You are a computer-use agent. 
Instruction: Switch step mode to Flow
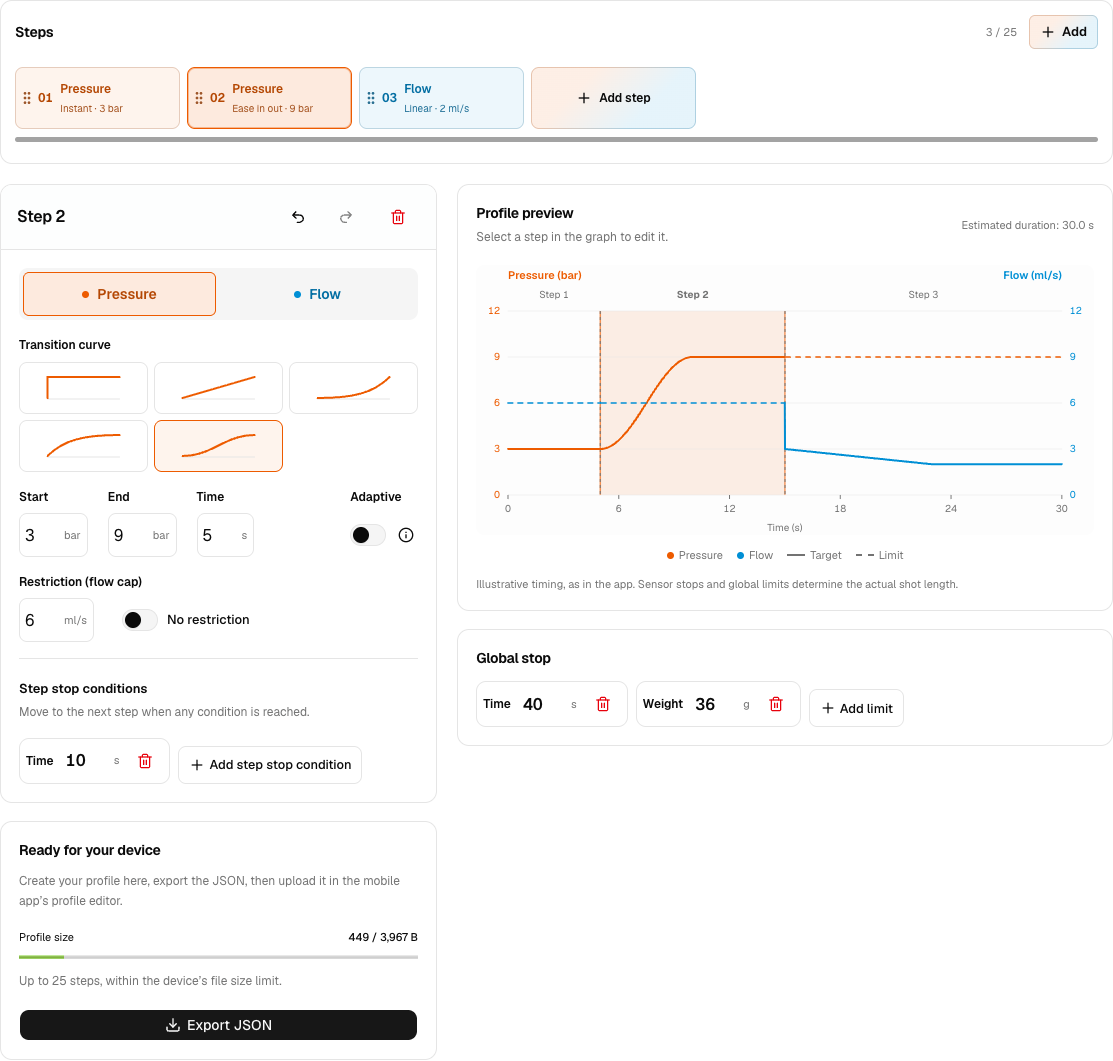(317, 294)
